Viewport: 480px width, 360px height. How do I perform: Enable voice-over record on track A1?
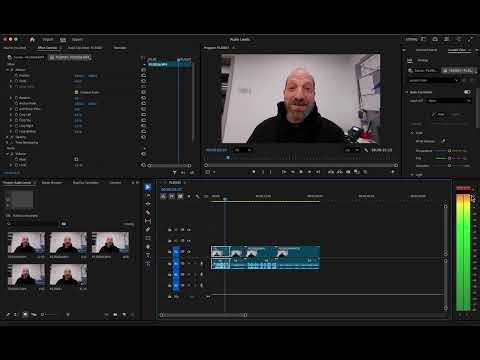pos(202,263)
